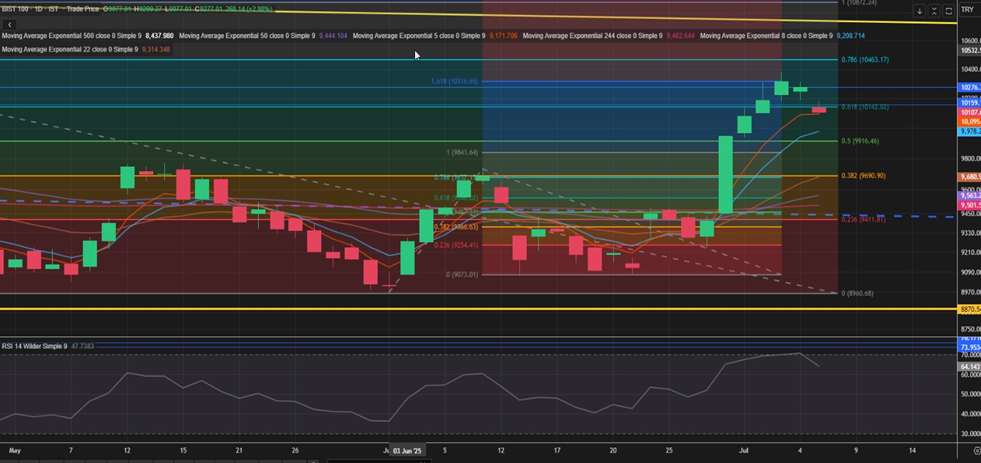Click the Moving Average Exponential 22 legend
This screenshot has width=981, height=463.
coord(70,49)
